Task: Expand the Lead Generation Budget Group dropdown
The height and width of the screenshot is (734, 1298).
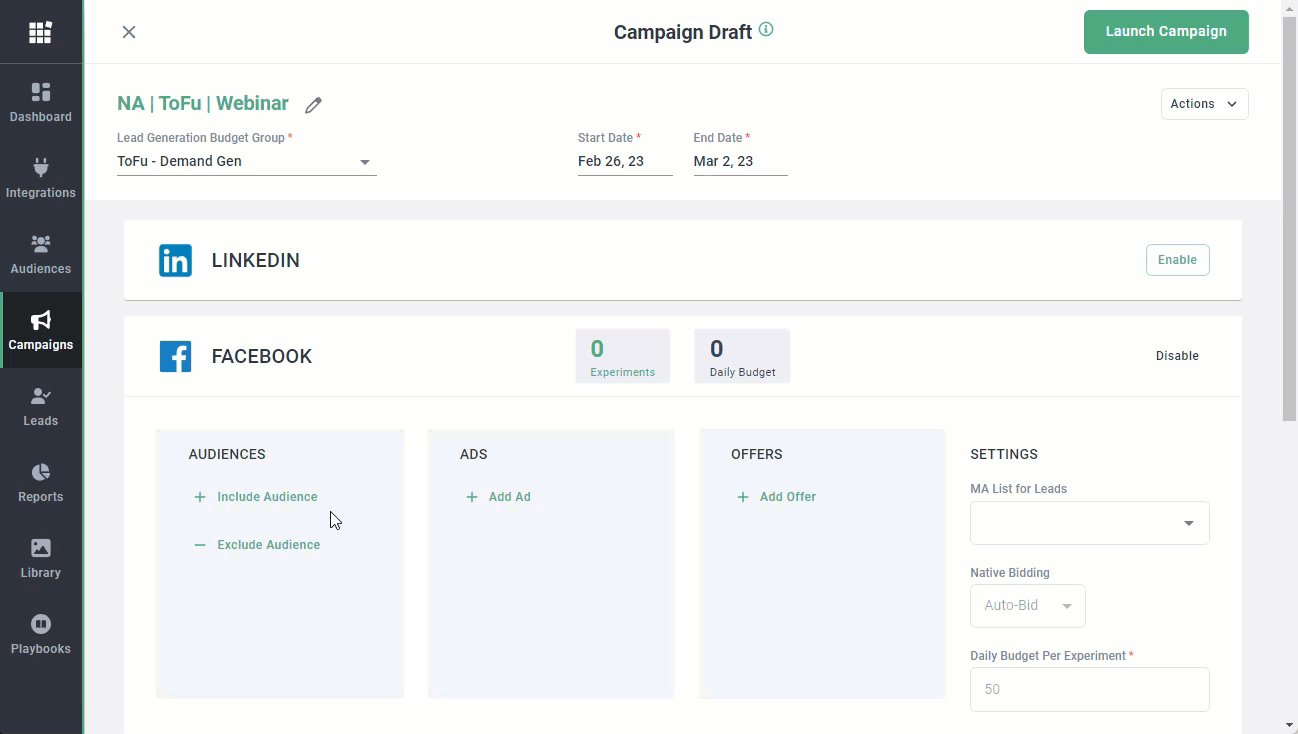Action: [x=246, y=162]
